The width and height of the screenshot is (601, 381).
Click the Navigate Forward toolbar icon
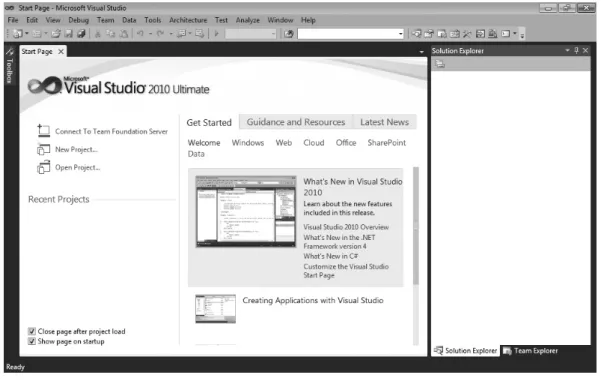[200, 34]
